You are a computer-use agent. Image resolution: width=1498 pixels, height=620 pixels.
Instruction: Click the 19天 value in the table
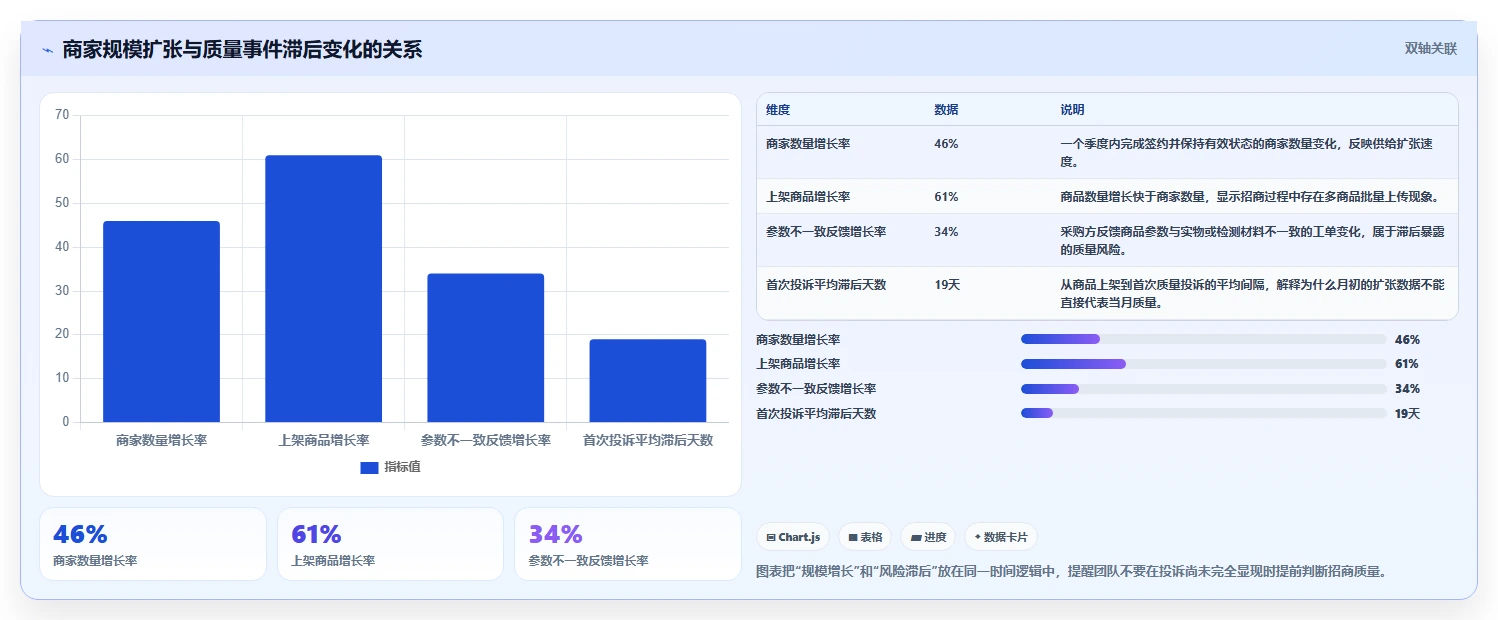[947, 285]
